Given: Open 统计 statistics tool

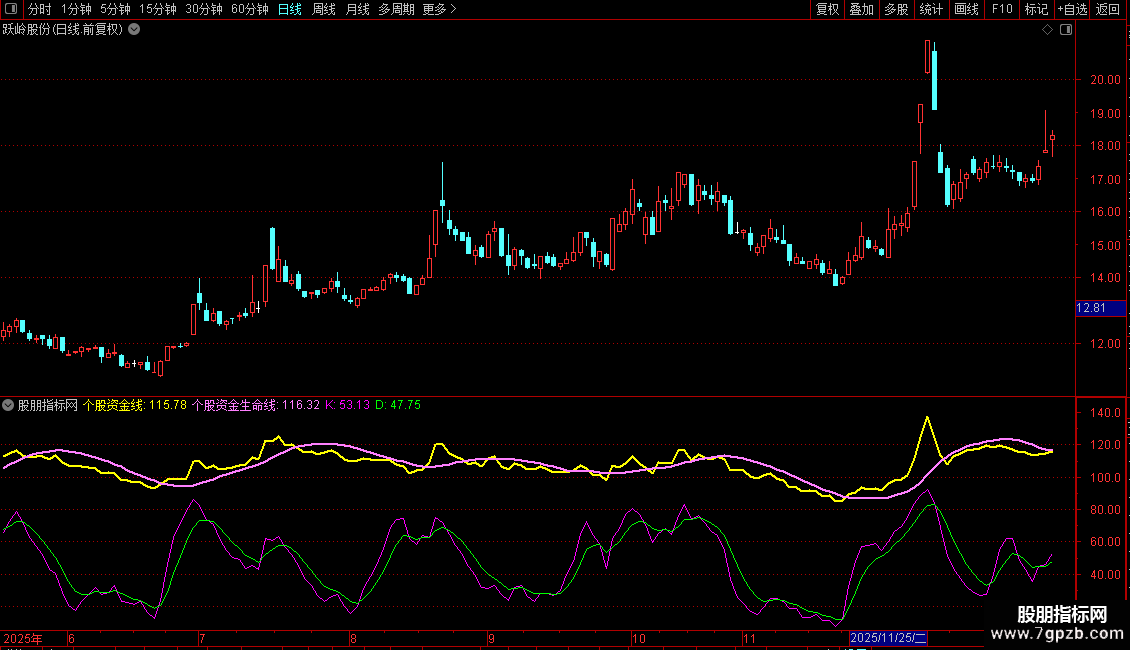Looking at the screenshot, I should click(x=931, y=9).
